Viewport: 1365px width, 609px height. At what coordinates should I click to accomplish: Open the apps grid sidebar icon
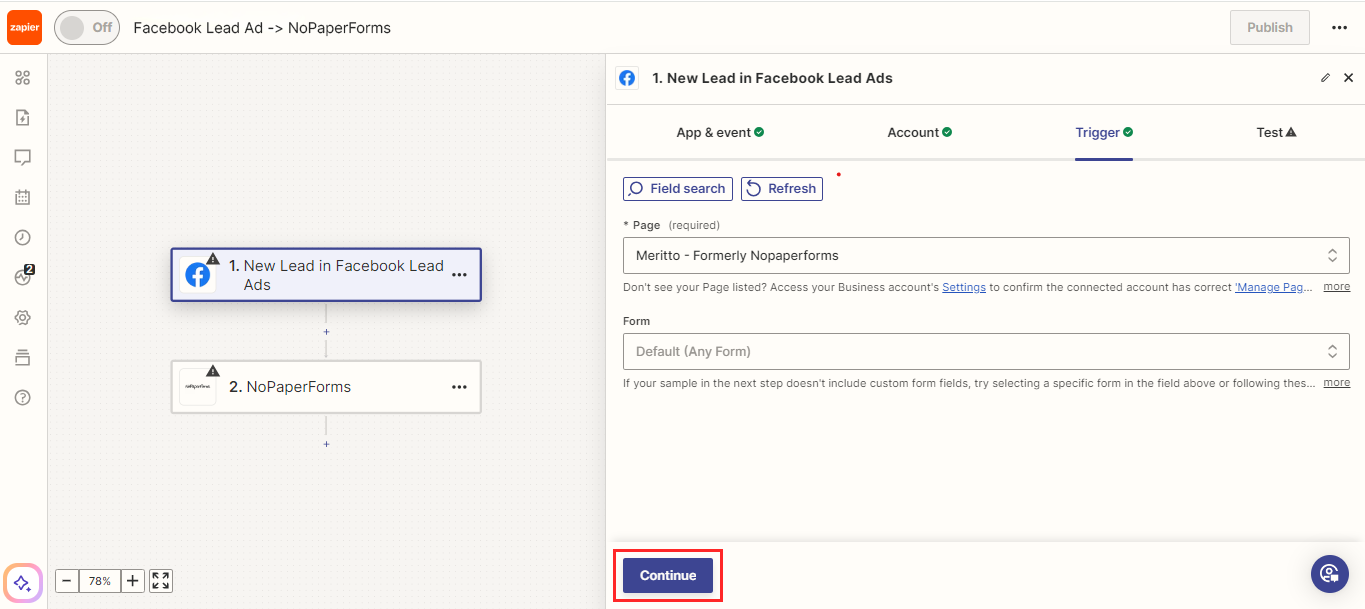click(23, 78)
